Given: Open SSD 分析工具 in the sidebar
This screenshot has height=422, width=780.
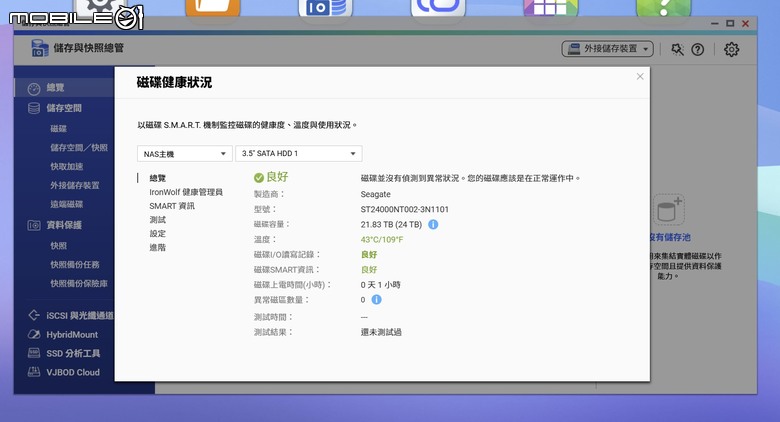Looking at the screenshot, I should pyautogui.click(x=73, y=354).
